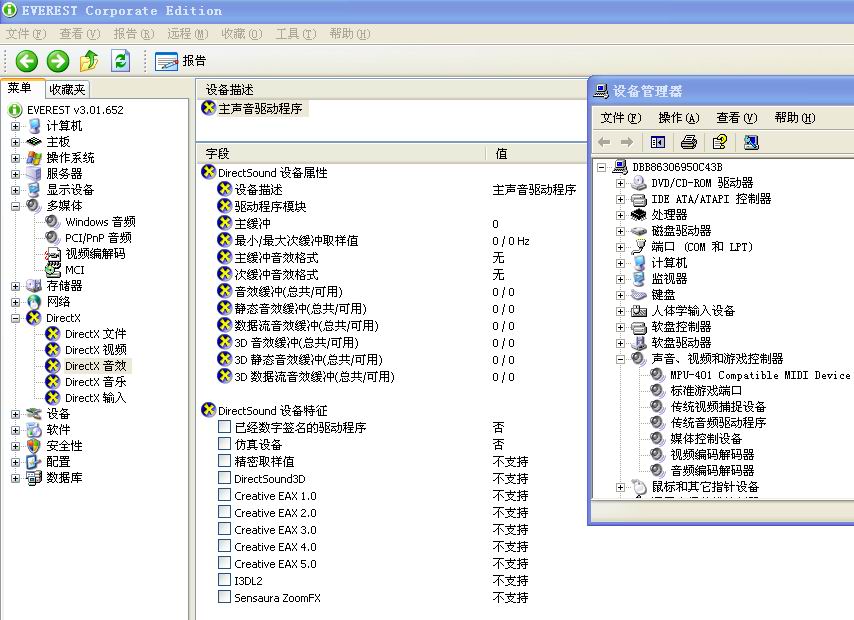Click the Refresh toolbar icon
This screenshot has height=620, width=854.
[121, 61]
